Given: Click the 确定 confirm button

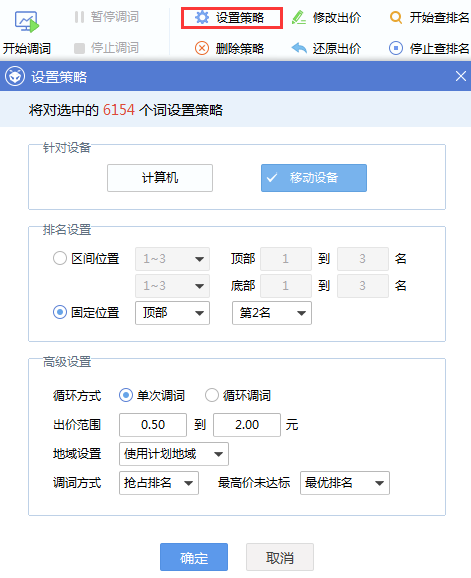Looking at the screenshot, I should point(194,557).
